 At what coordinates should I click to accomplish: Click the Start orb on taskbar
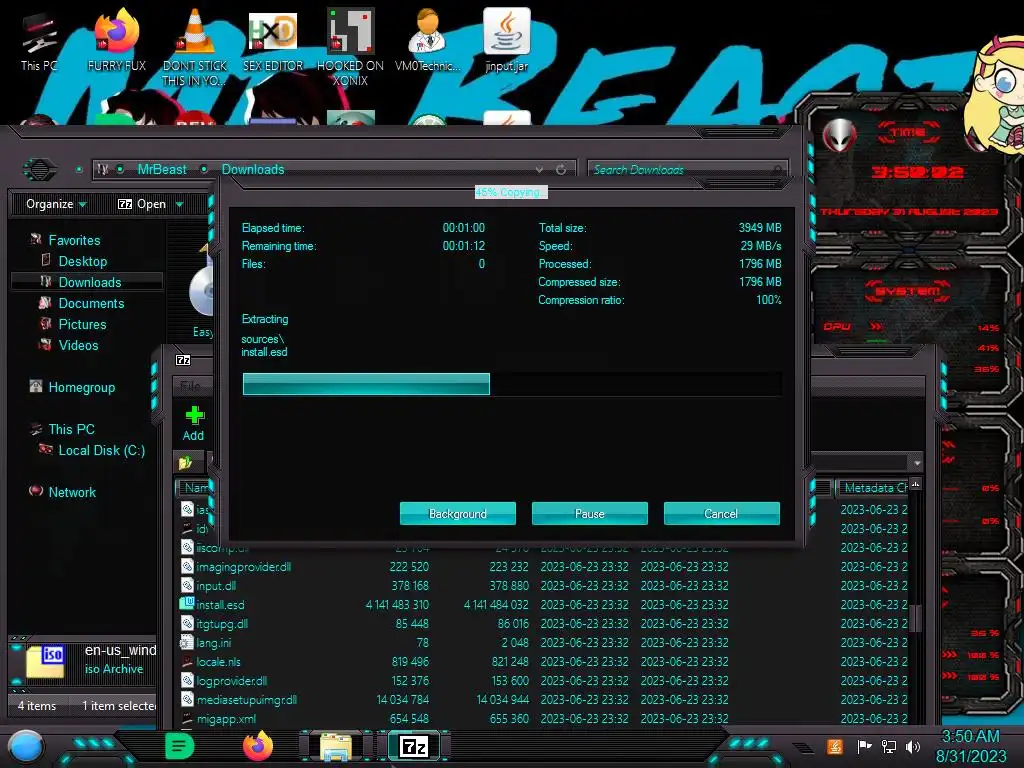point(26,746)
